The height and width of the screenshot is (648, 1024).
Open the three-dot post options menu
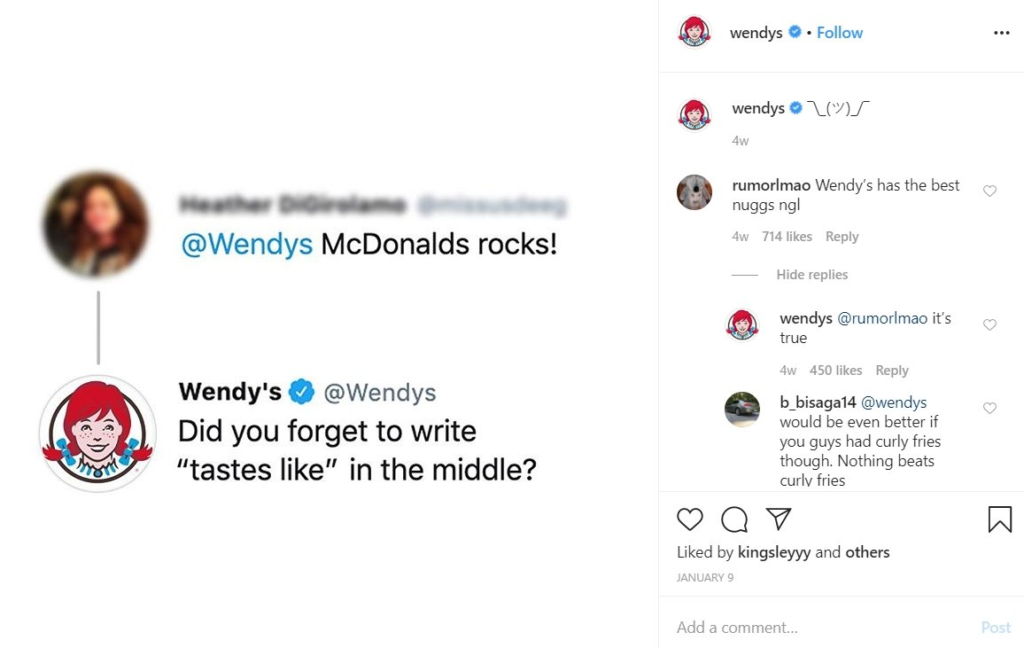(x=1002, y=33)
